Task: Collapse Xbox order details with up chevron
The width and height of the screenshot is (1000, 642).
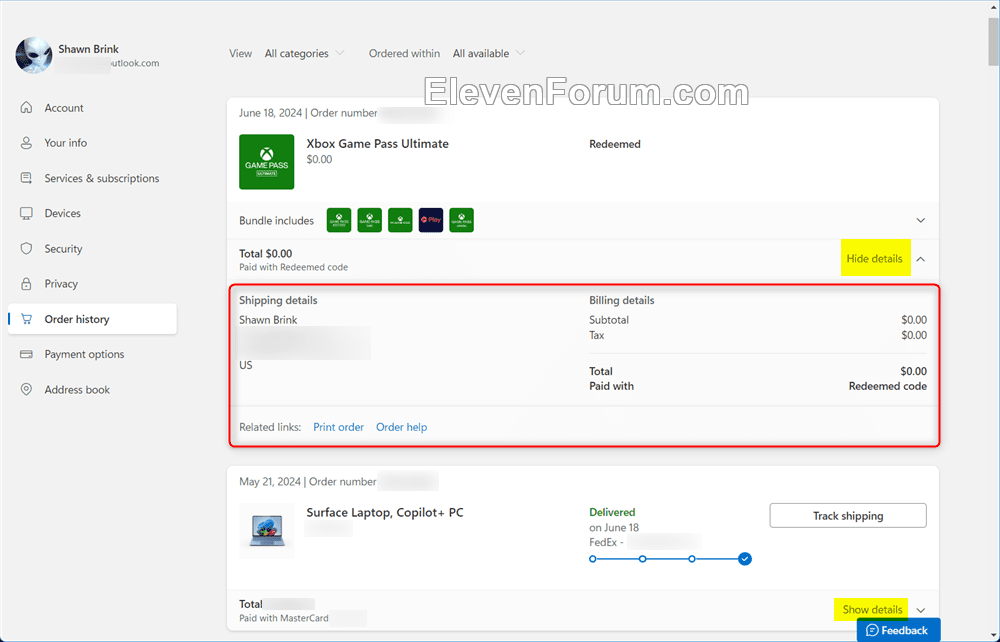Action: (920, 259)
